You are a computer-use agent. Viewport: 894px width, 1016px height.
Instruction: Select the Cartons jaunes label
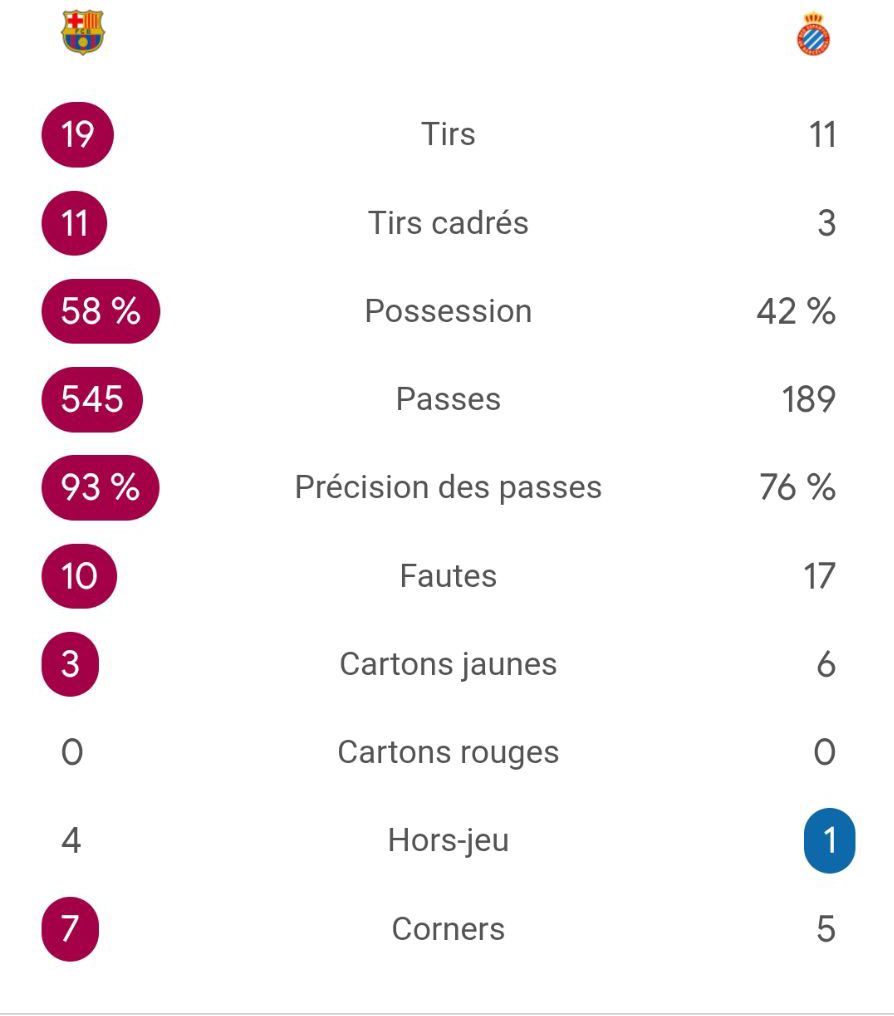(x=448, y=664)
